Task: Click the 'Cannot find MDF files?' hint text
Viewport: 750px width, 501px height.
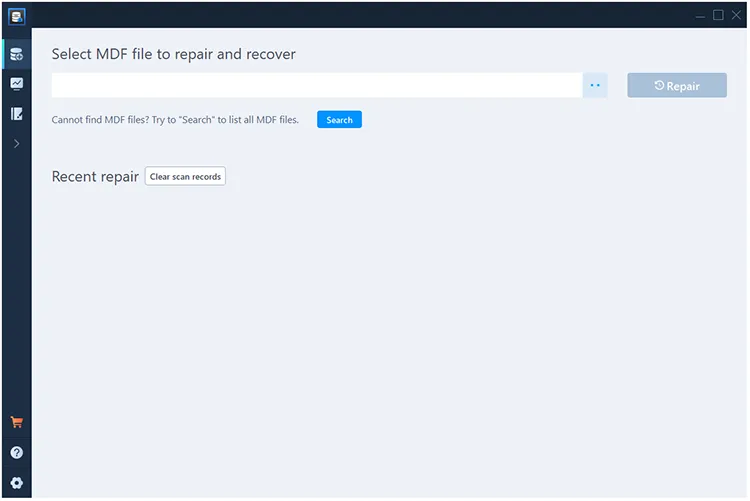Action: tap(175, 120)
